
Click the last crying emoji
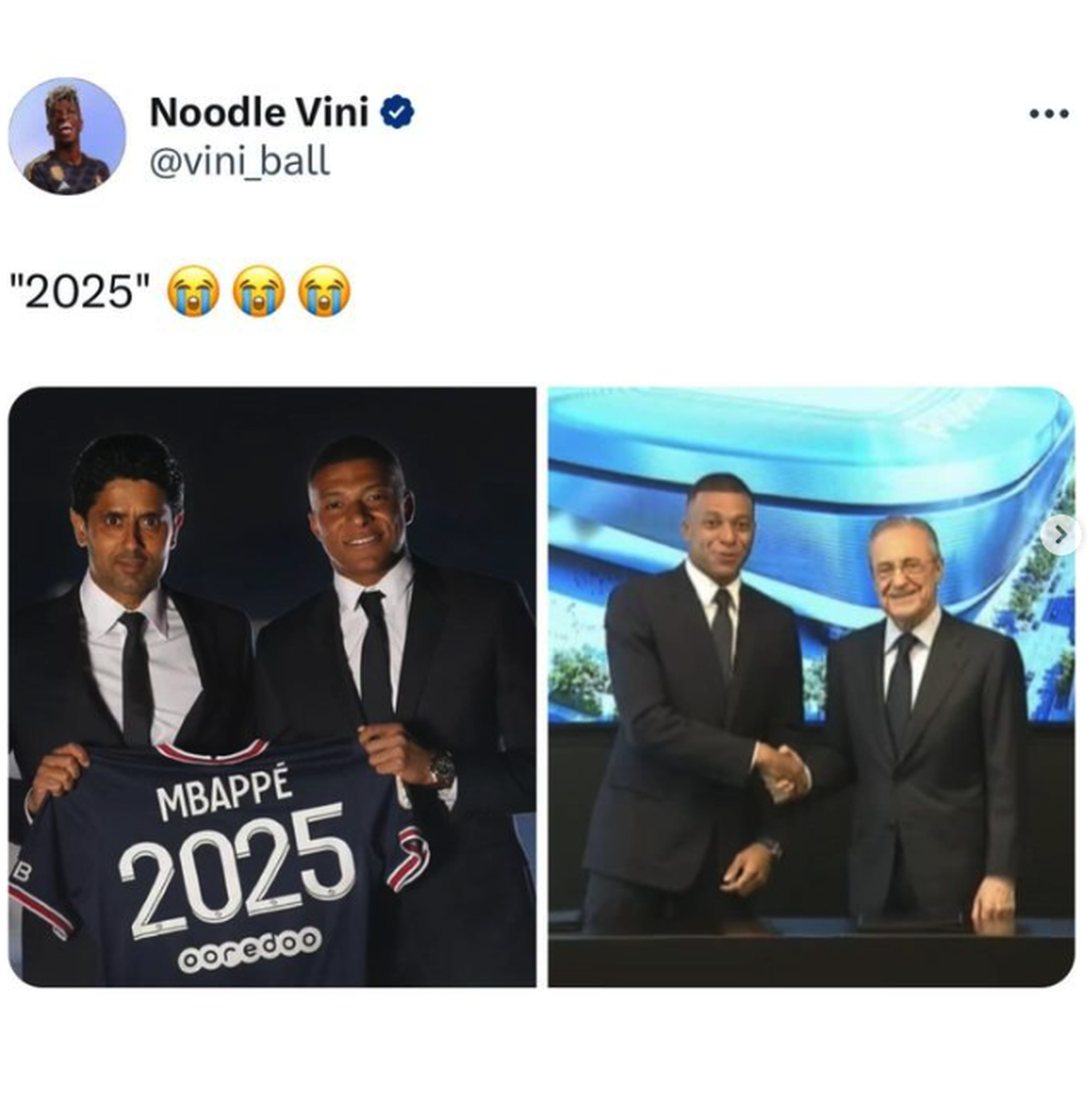tap(326, 291)
